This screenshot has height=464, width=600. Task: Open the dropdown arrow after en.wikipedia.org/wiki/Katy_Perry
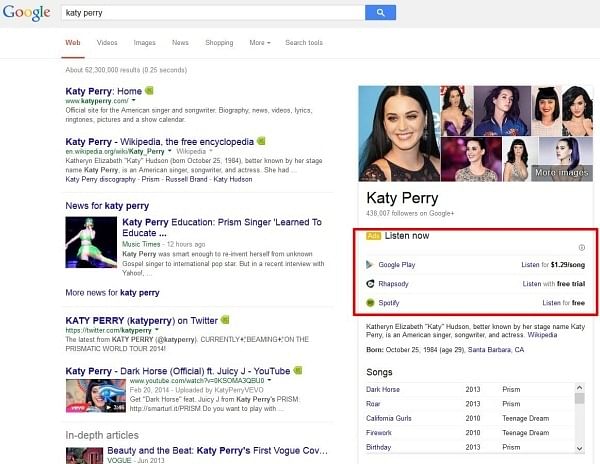click(170, 151)
